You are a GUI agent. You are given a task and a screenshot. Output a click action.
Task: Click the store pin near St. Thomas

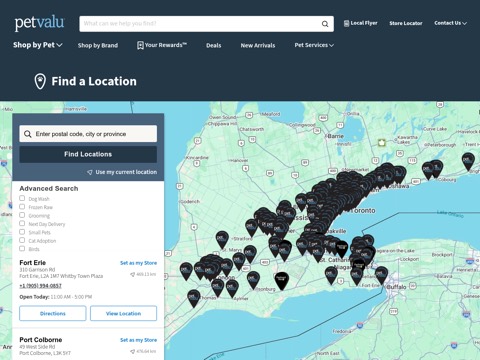pyautogui.click(x=194, y=298)
